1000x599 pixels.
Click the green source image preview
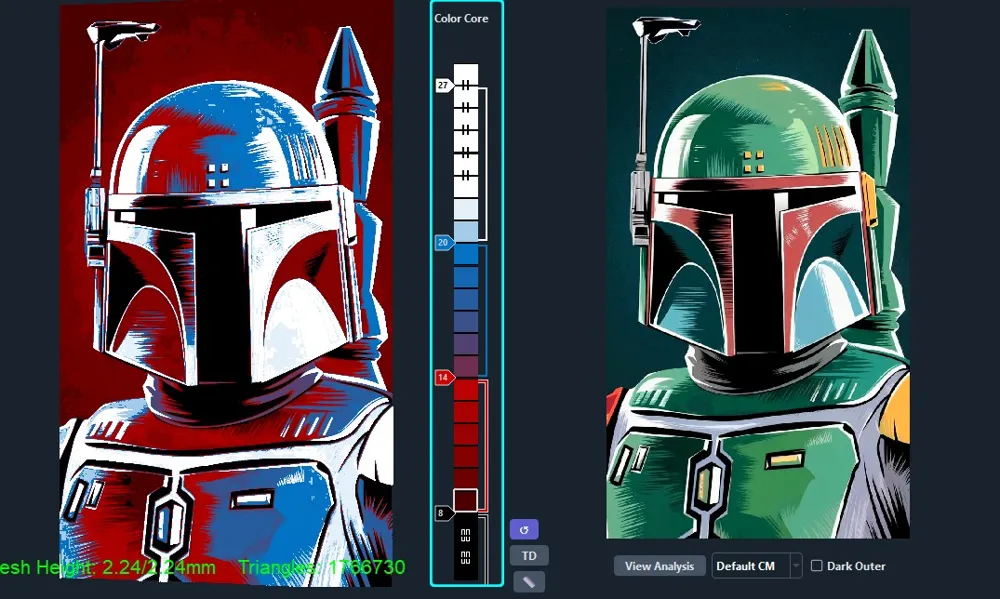click(x=758, y=273)
